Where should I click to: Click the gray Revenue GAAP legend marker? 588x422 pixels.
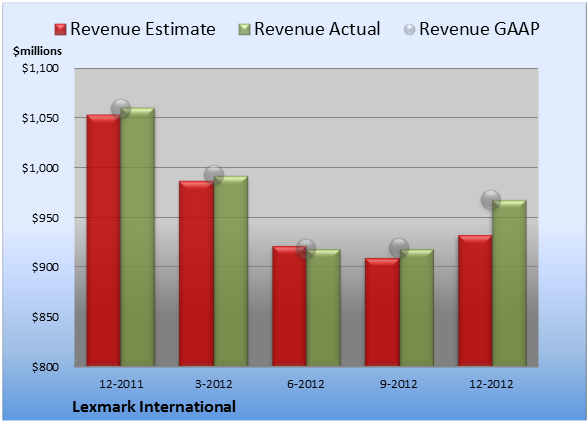tap(409, 30)
